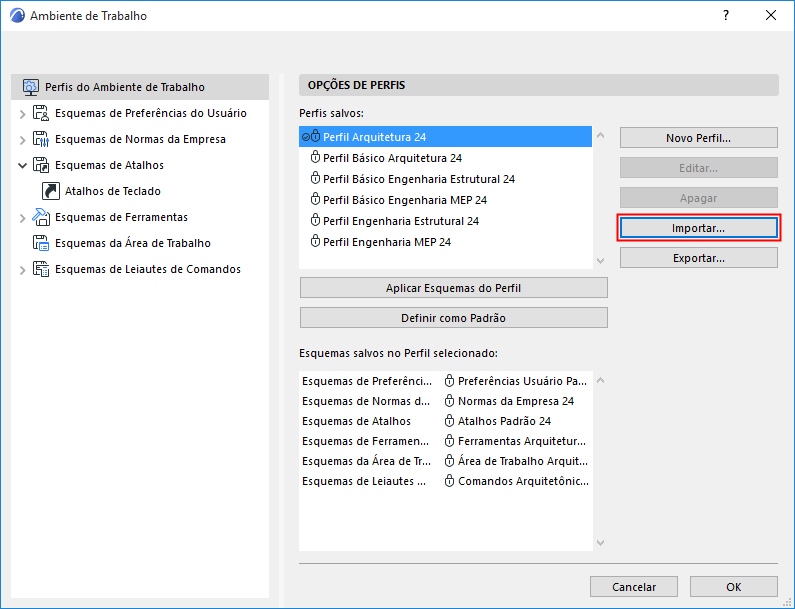Screen dimensions: 795x609
Task: Click up arrow of saved profiles scrollbar
Action: [x=601, y=135]
